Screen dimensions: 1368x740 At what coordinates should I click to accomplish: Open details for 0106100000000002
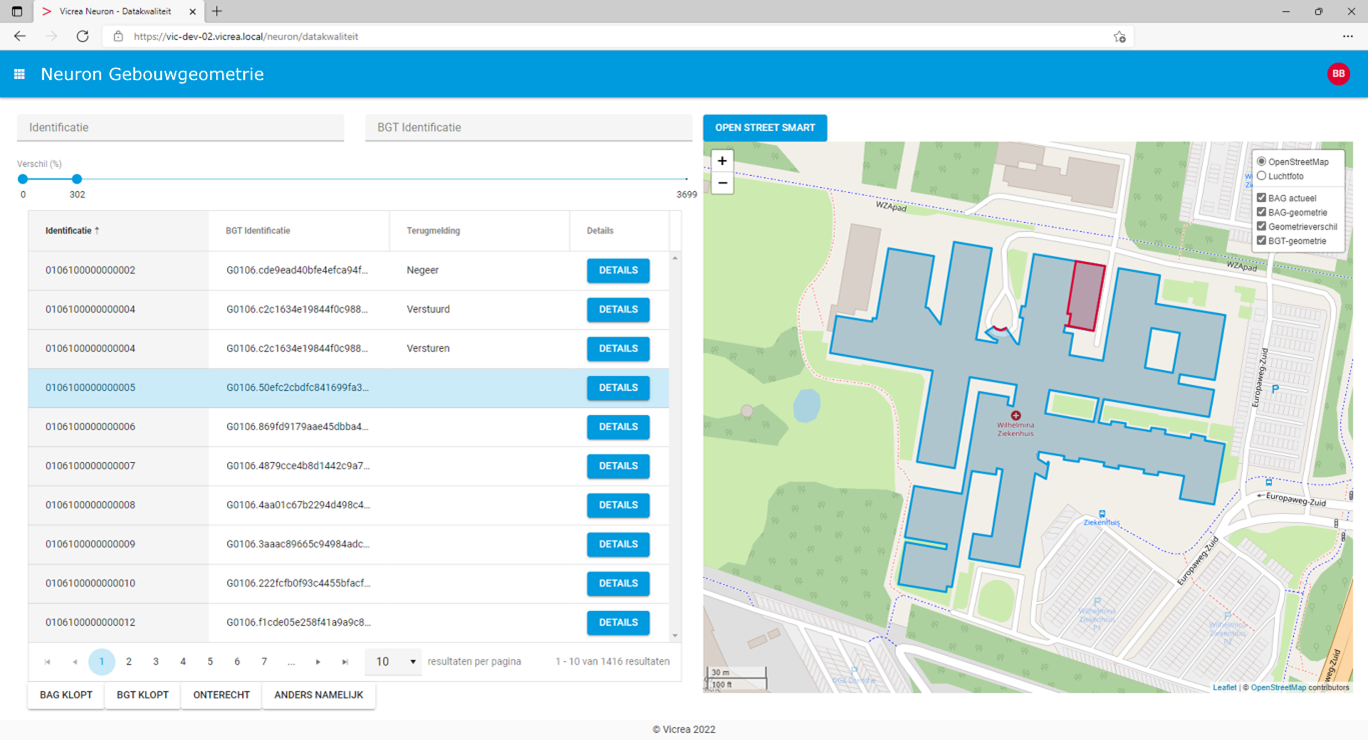pyautogui.click(x=618, y=271)
